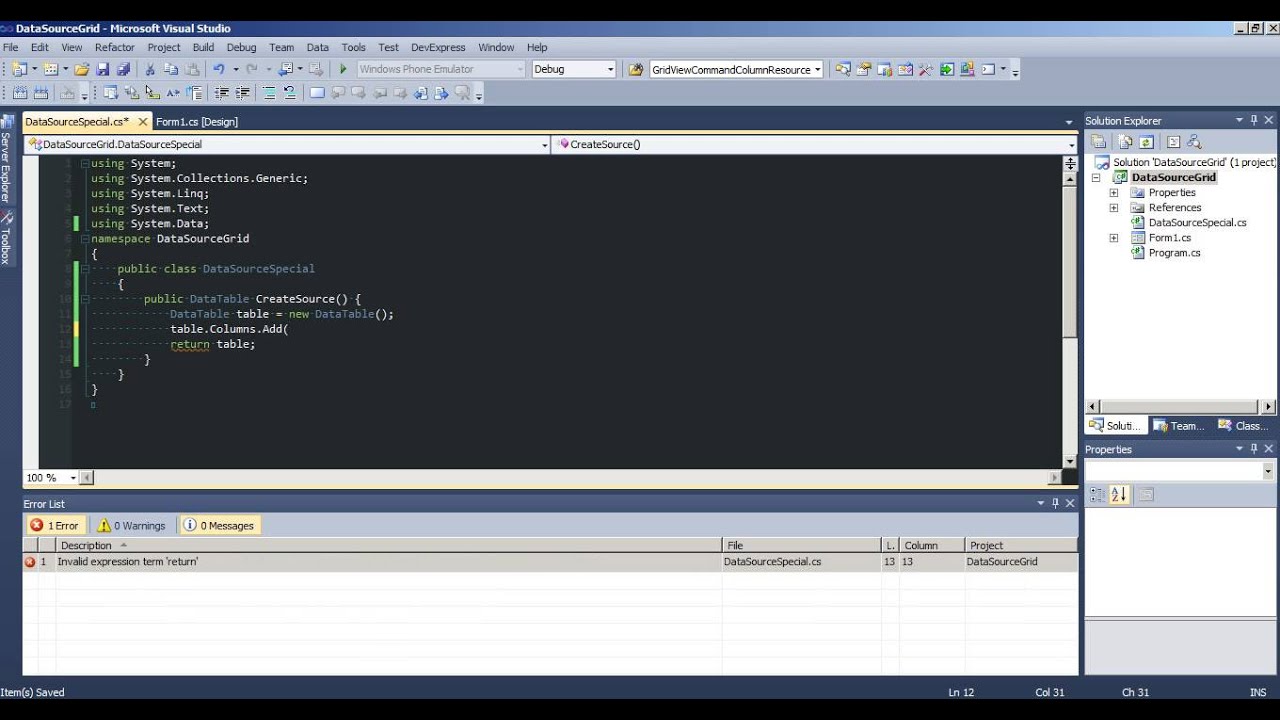
Task: Switch to the Class View bottom tab
Action: tap(1243, 425)
